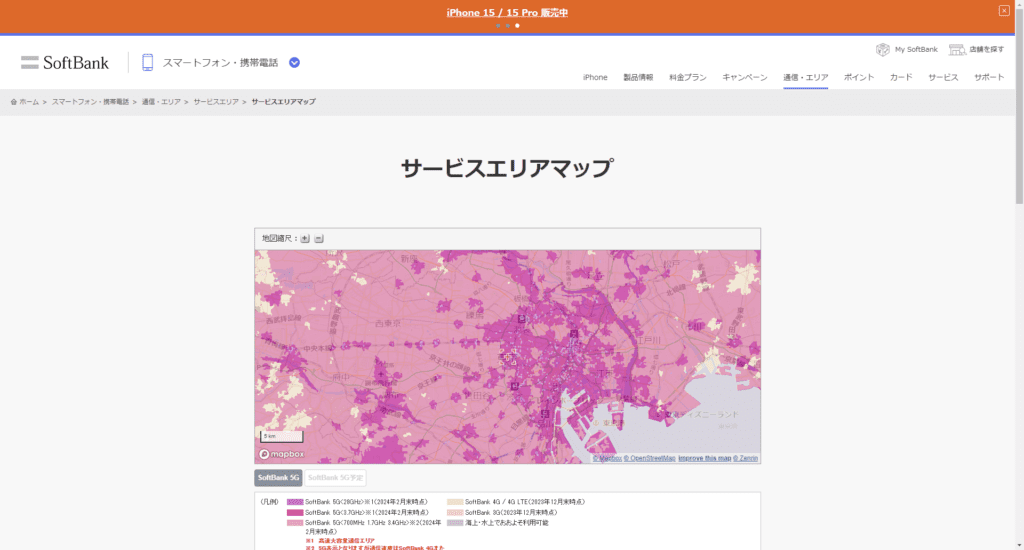The image size is (1024, 550).
Task: Click the smartphone icon in the header
Action: (148, 62)
